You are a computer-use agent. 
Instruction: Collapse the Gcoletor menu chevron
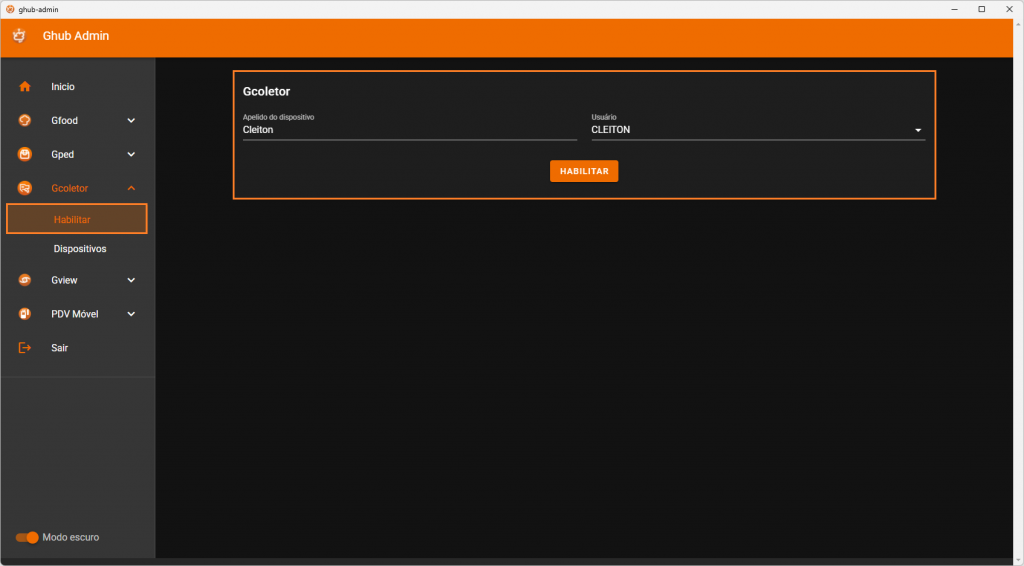coord(131,189)
